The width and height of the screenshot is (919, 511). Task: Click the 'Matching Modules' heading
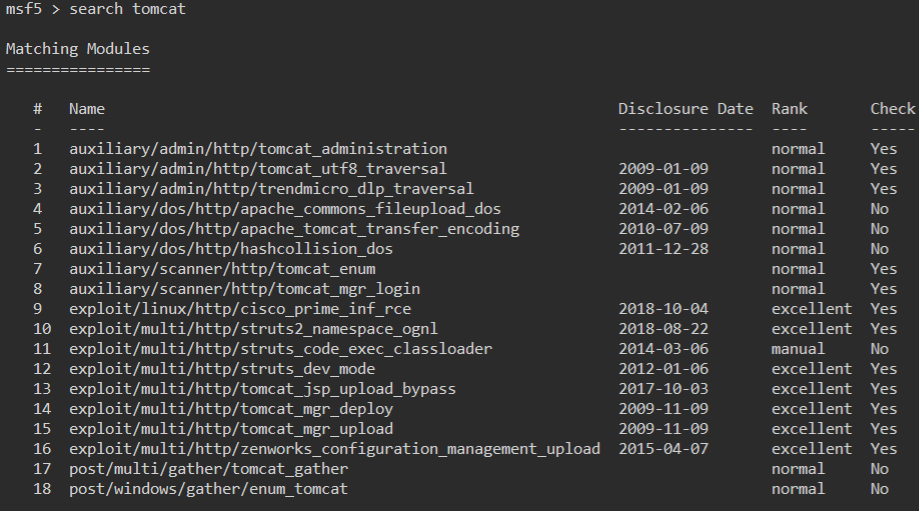(x=78, y=49)
